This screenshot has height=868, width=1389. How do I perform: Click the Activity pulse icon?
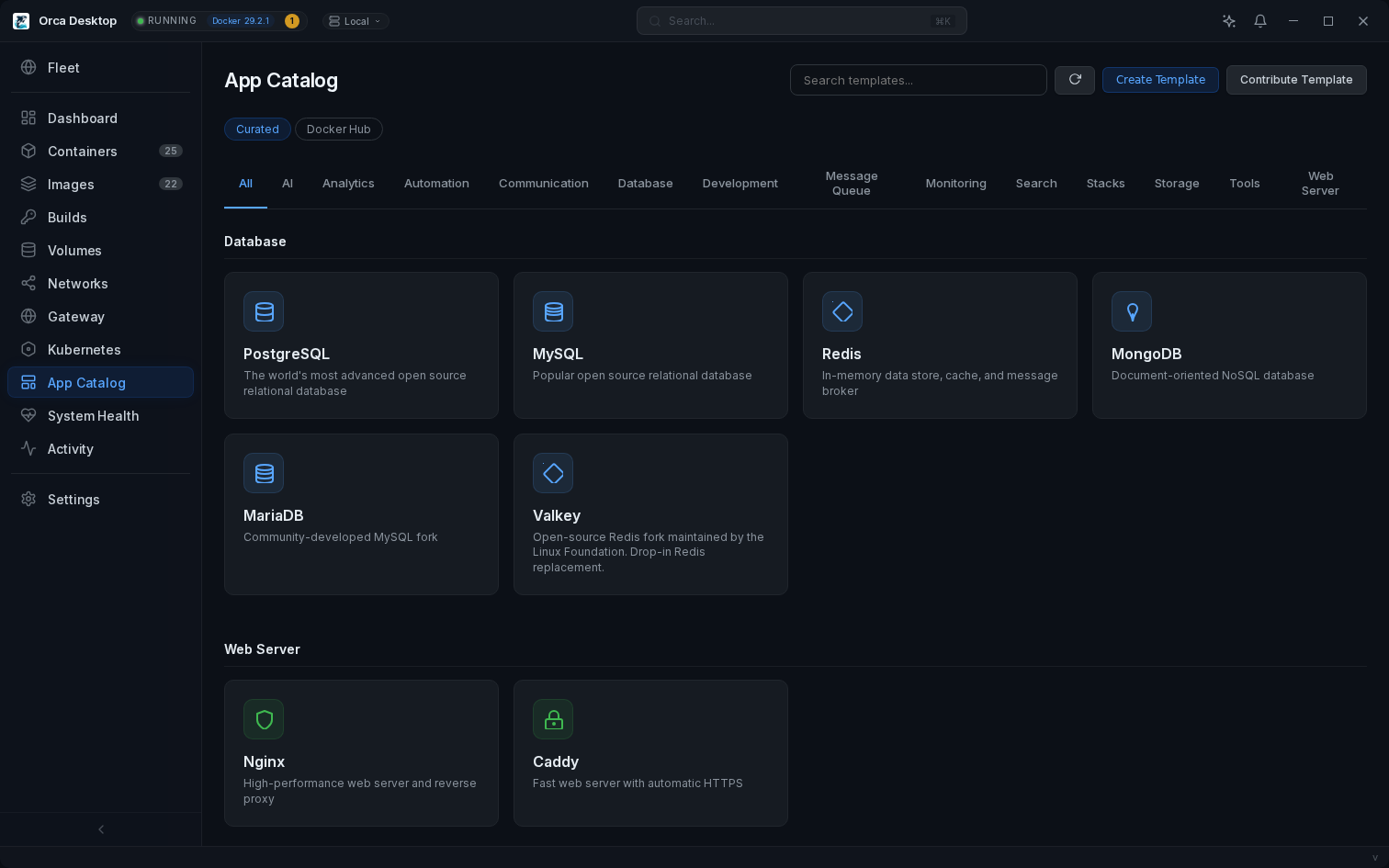28,448
